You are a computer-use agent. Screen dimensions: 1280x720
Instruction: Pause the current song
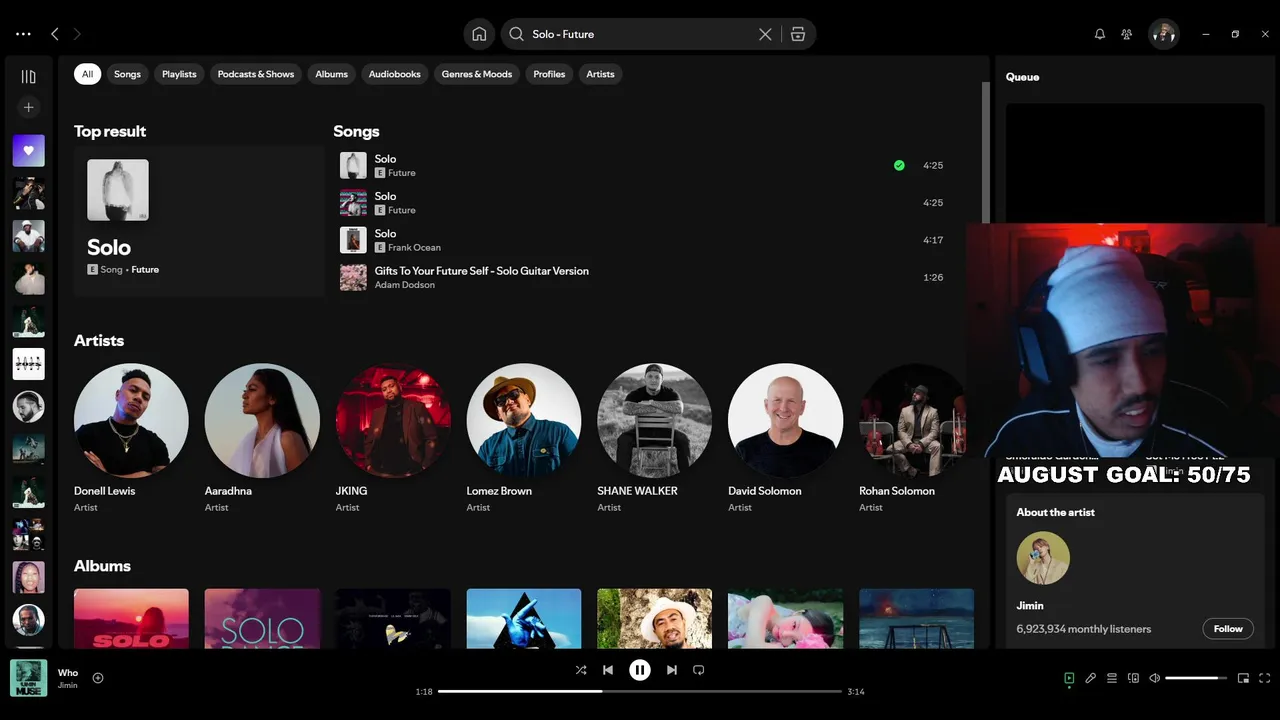click(x=640, y=670)
